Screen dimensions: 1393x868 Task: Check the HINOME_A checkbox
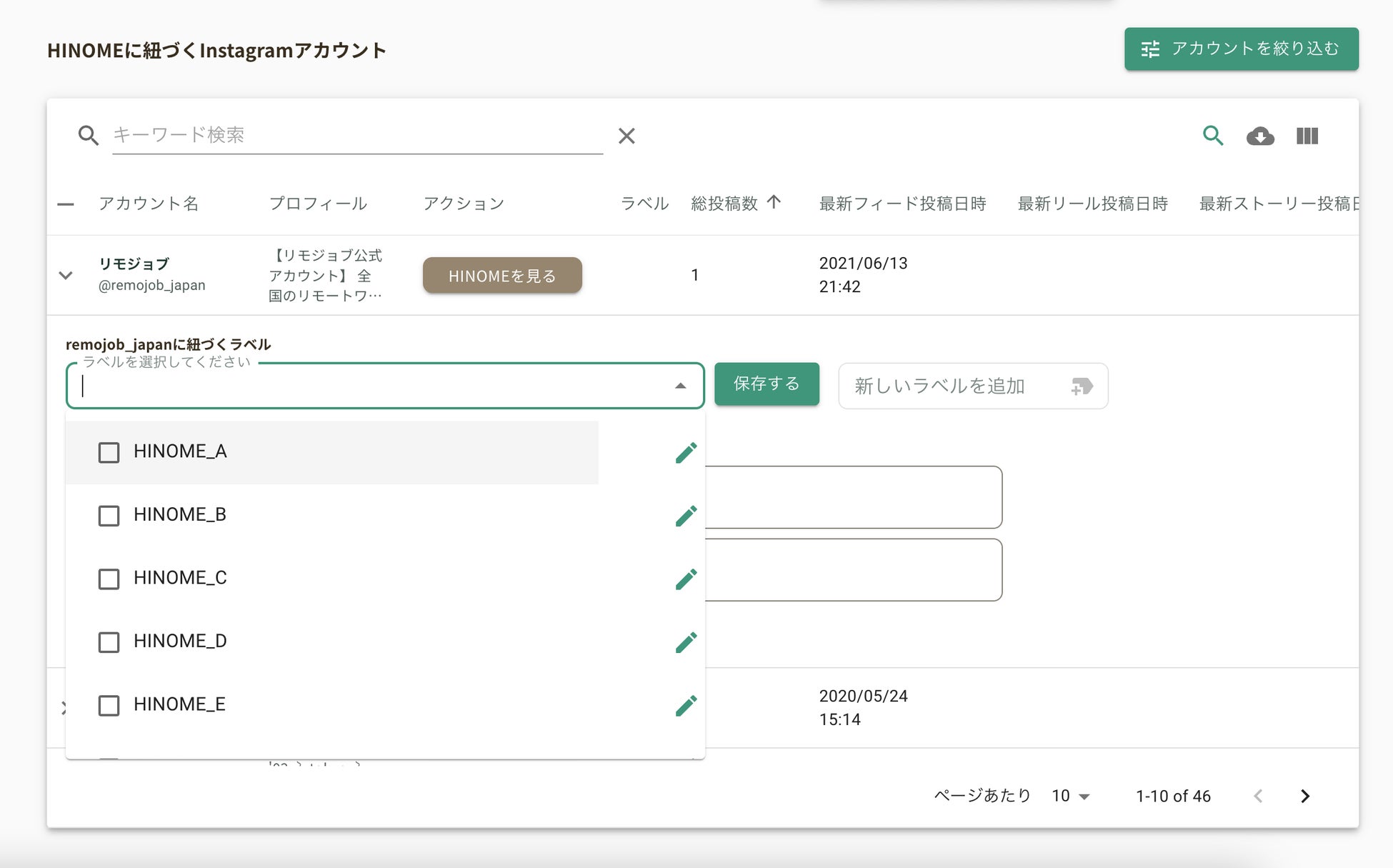tap(109, 452)
